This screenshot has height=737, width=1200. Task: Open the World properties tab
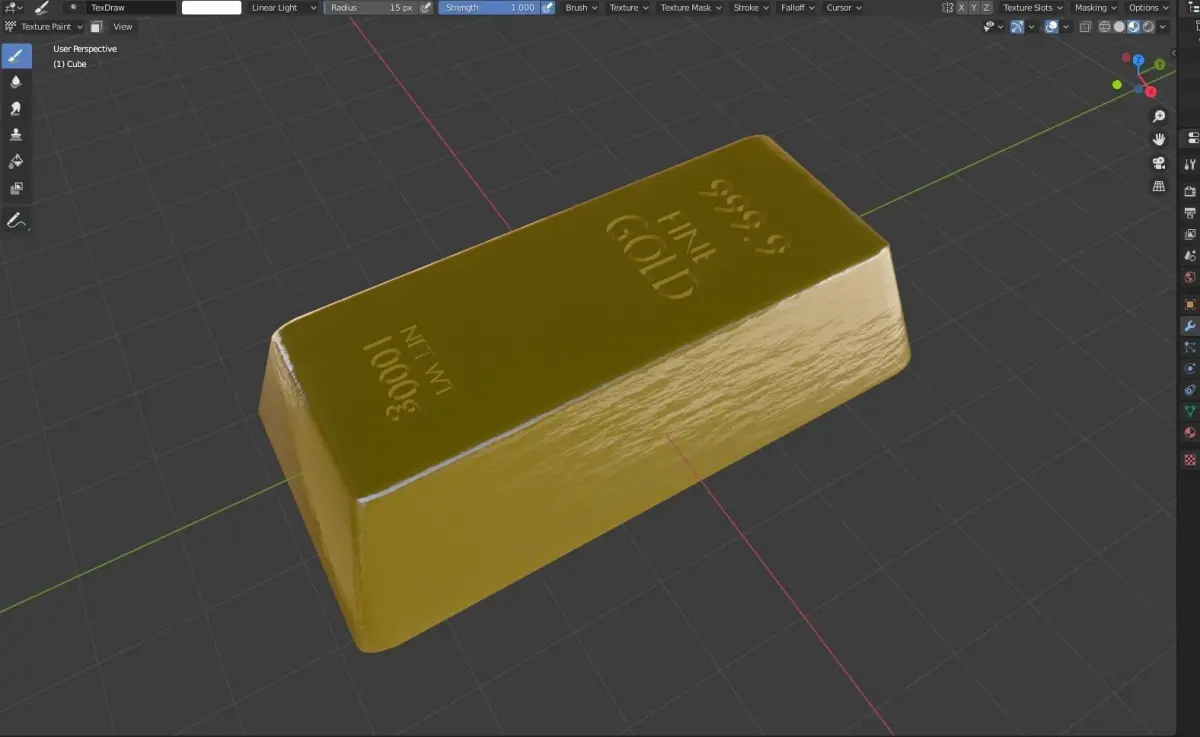[x=1190, y=278]
